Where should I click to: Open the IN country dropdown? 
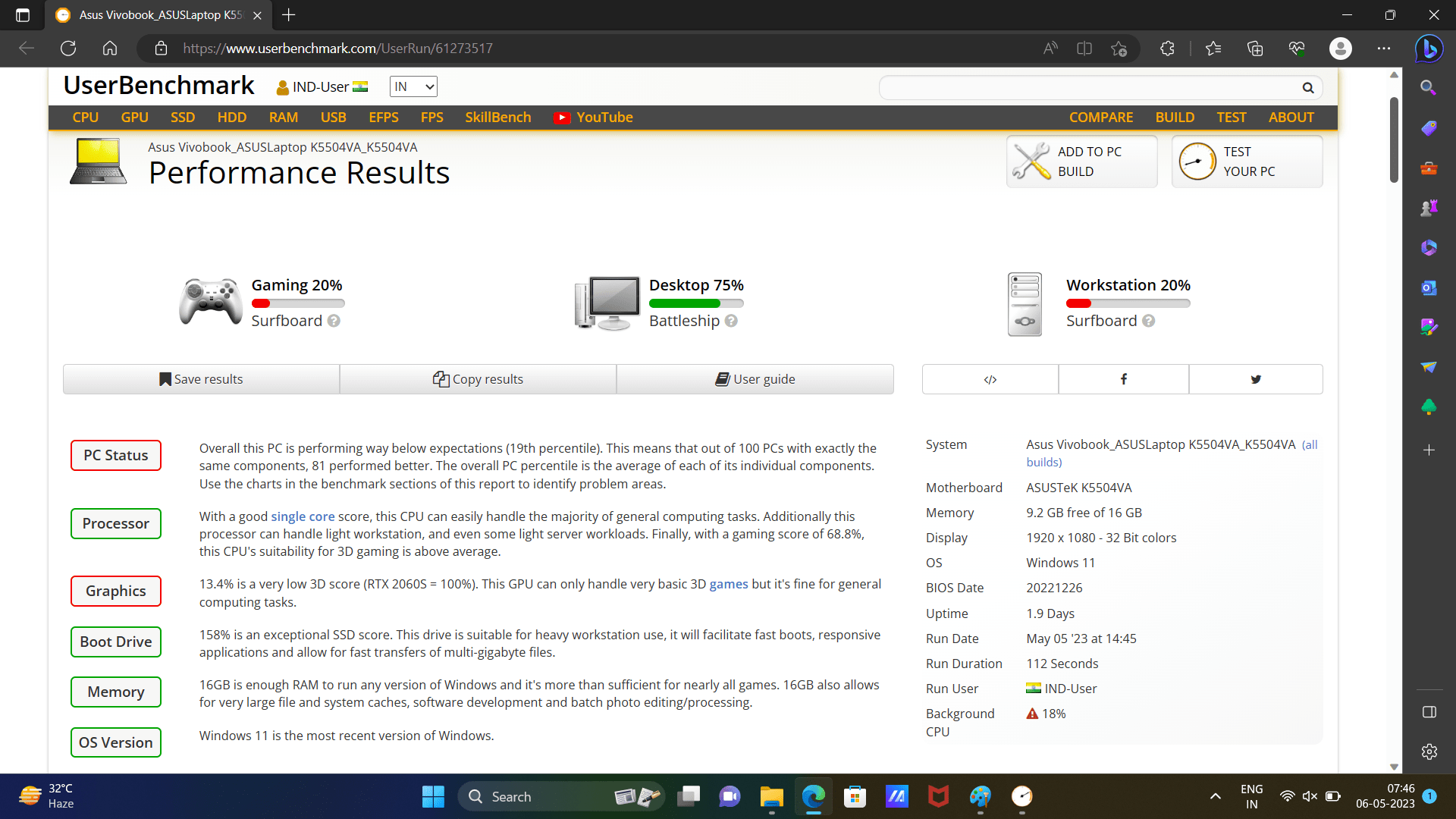point(413,86)
